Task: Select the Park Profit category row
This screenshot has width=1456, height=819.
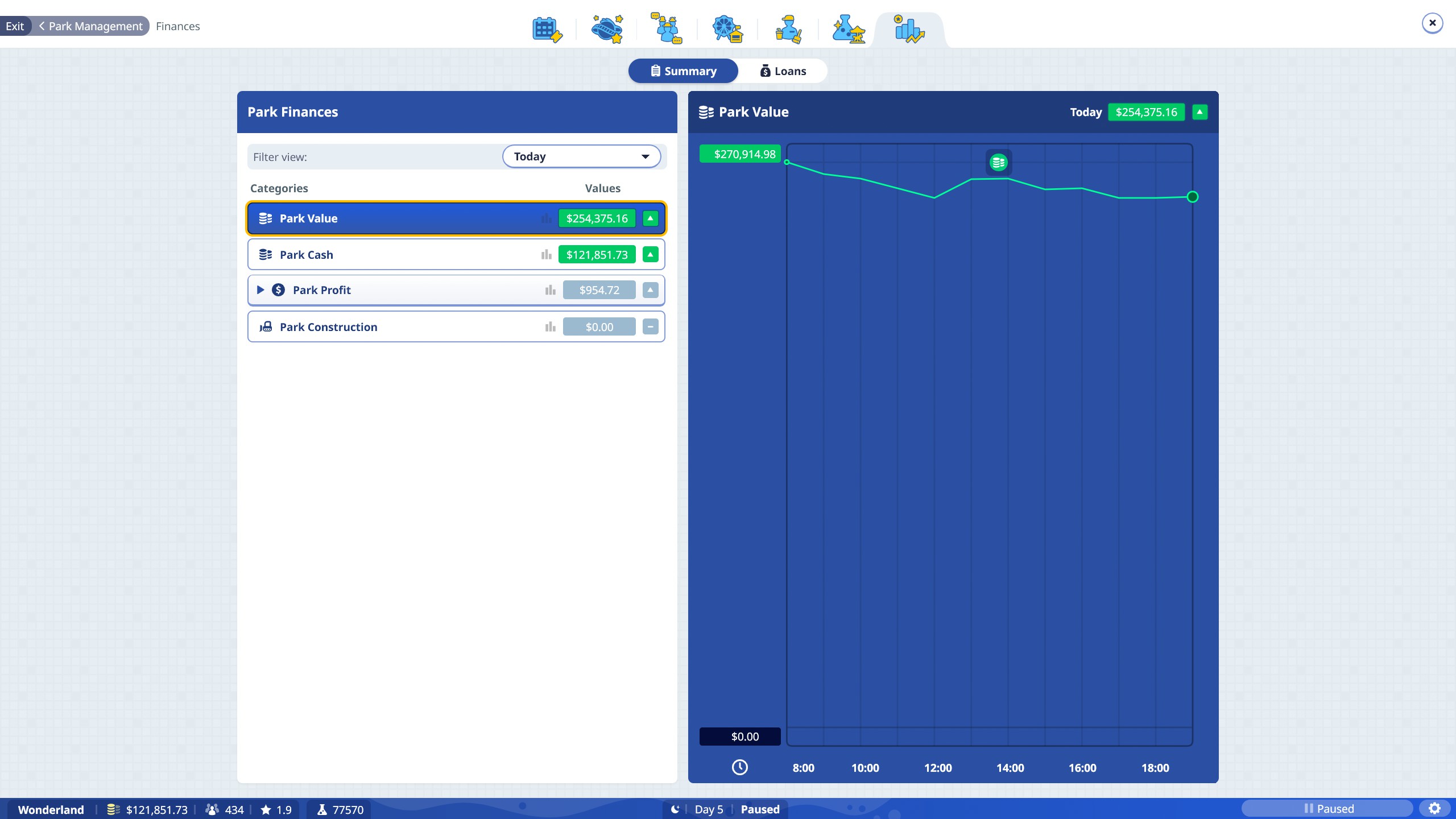Action: point(456,290)
